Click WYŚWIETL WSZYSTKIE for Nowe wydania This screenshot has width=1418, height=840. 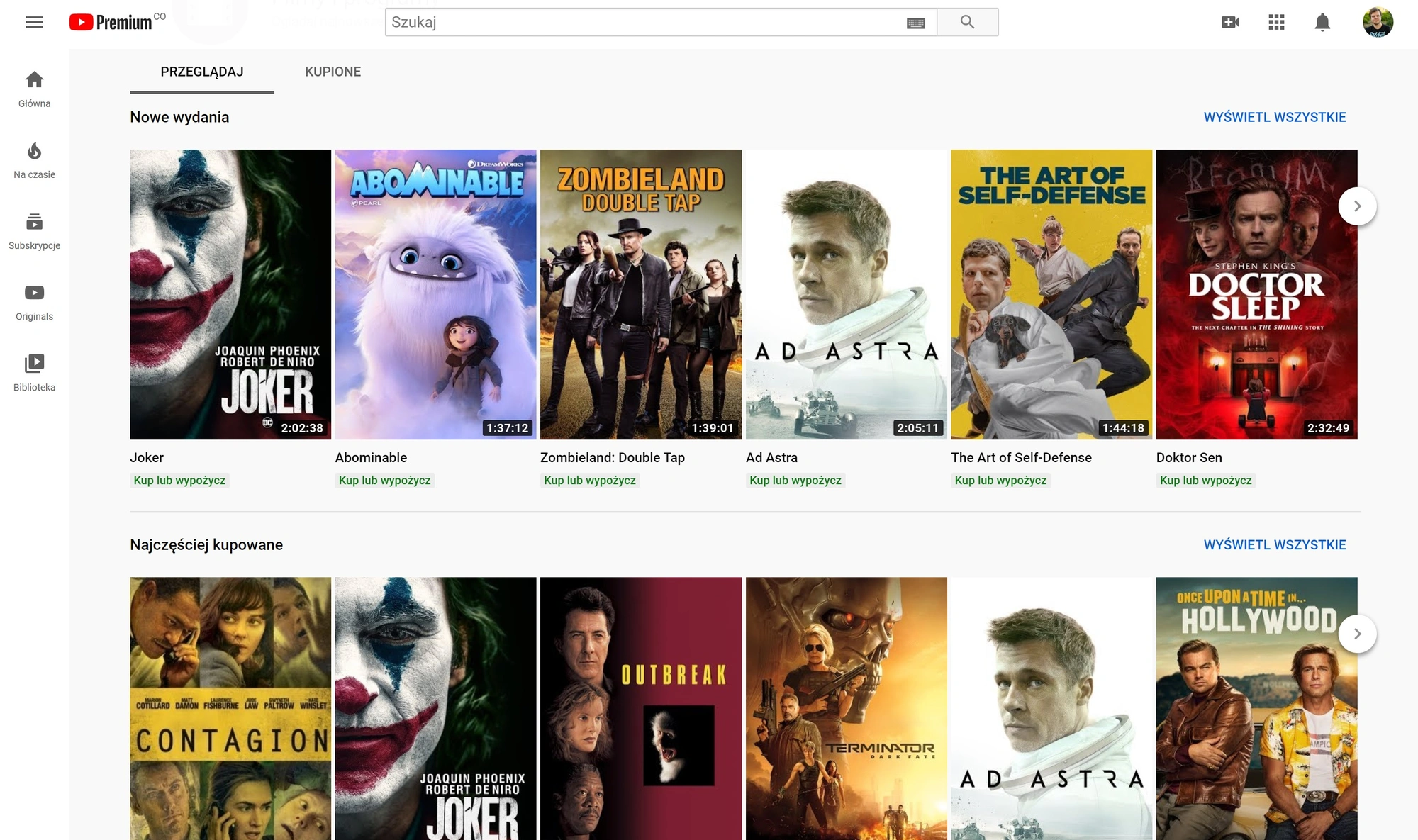pos(1275,117)
